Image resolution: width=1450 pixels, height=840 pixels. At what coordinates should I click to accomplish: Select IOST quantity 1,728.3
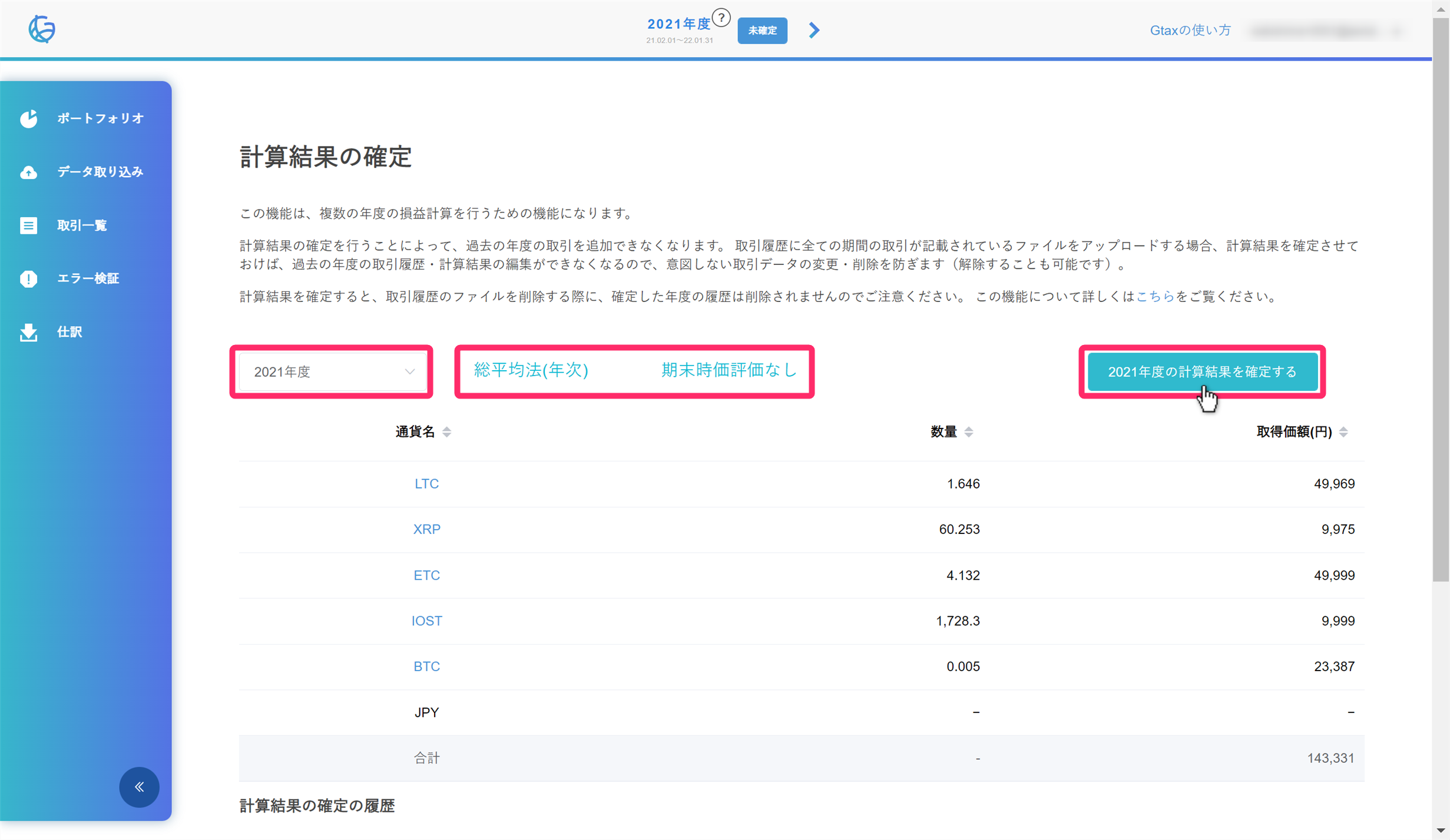958,621
